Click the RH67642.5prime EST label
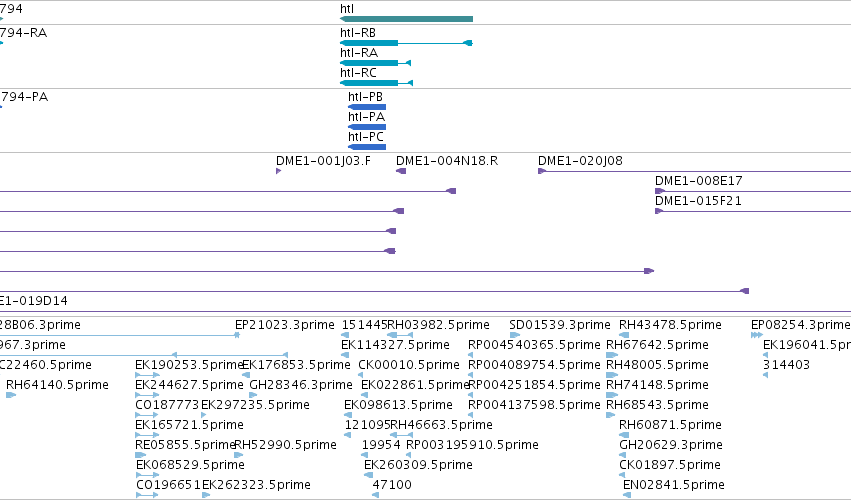851x500 pixels. tap(657, 345)
